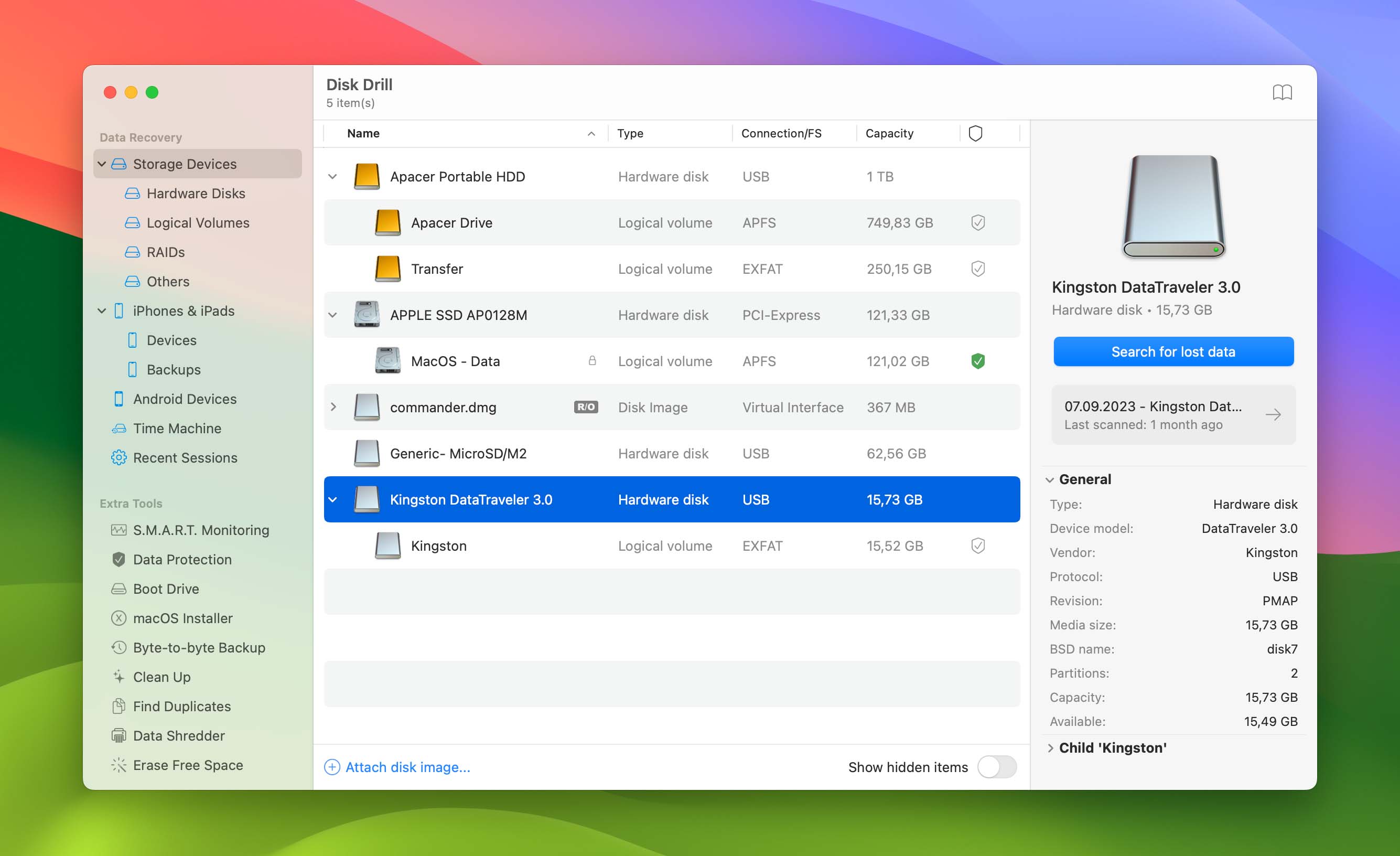Toggle the Show hidden items switch
Image resolution: width=1400 pixels, height=856 pixels.
coord(998,767)
